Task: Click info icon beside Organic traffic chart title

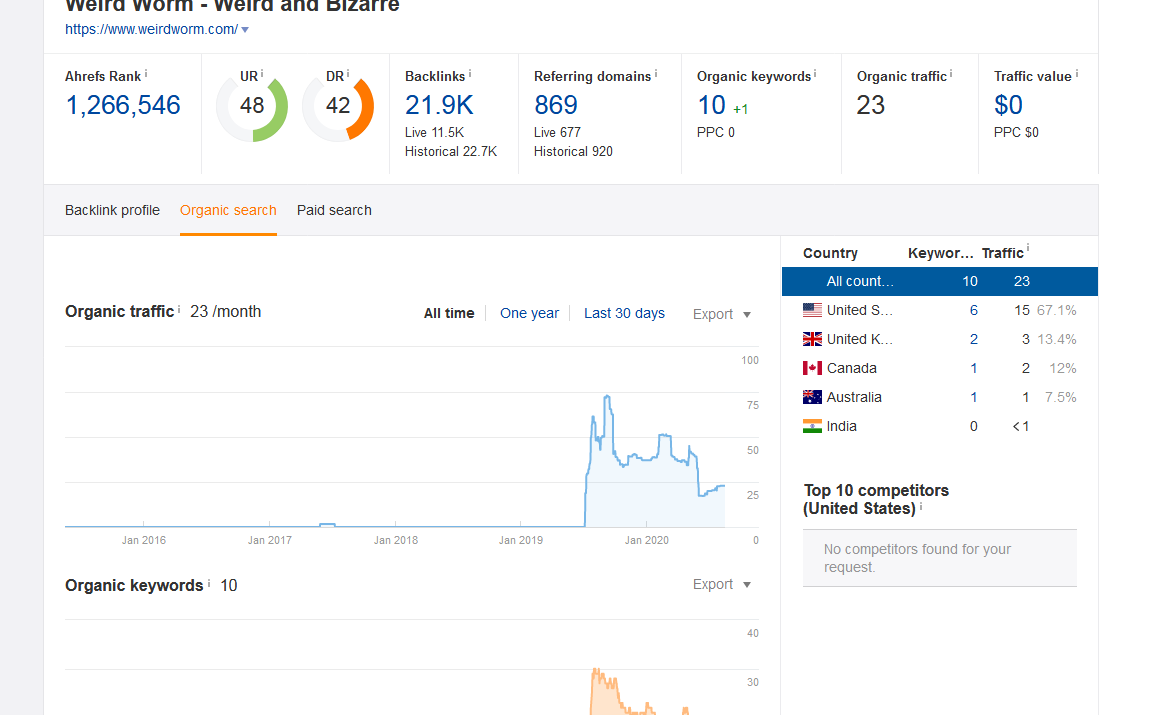Action: point(179,309)
